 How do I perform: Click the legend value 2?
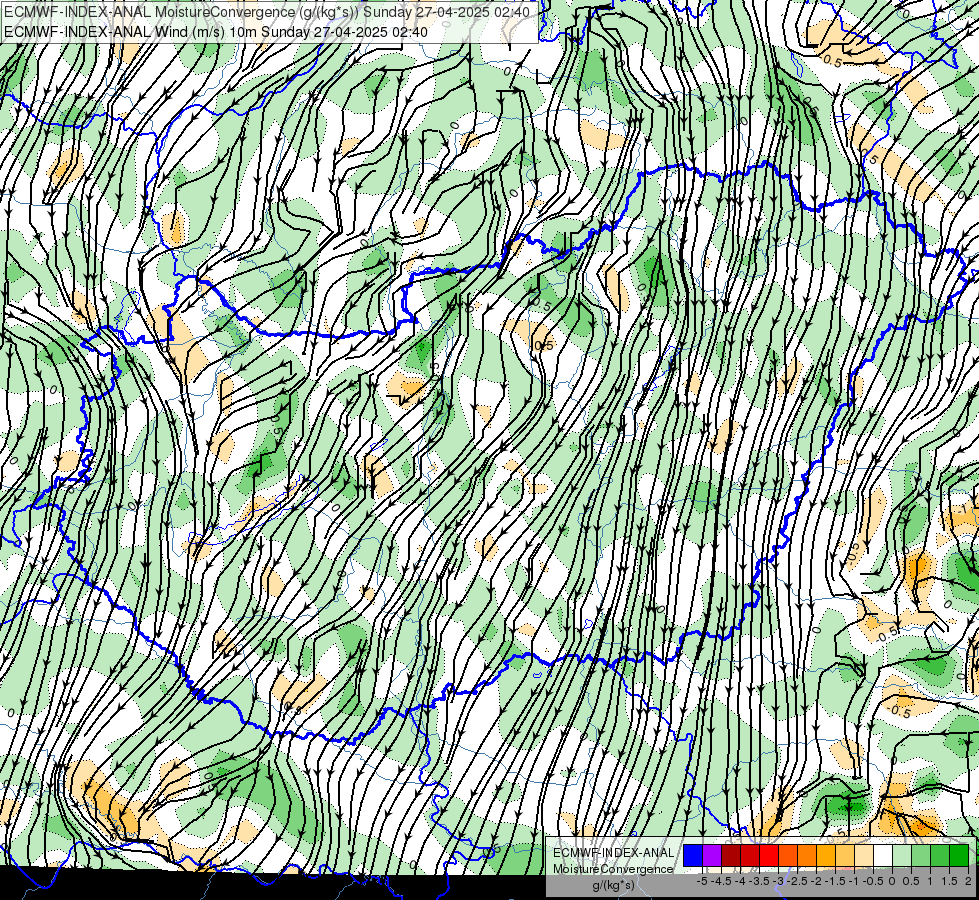pos(968,881)
